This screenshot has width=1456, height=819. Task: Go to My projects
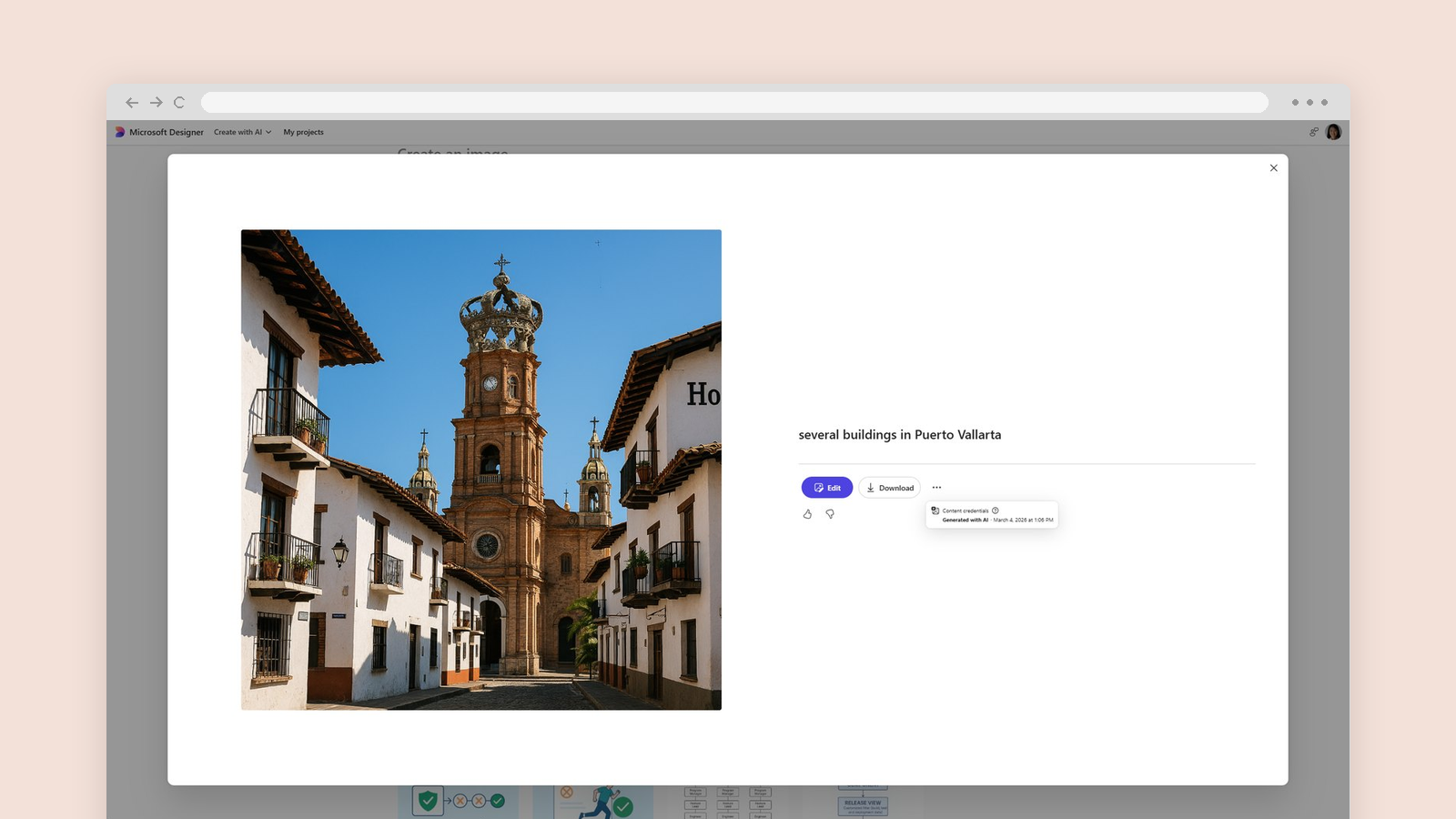pos(303,132)
